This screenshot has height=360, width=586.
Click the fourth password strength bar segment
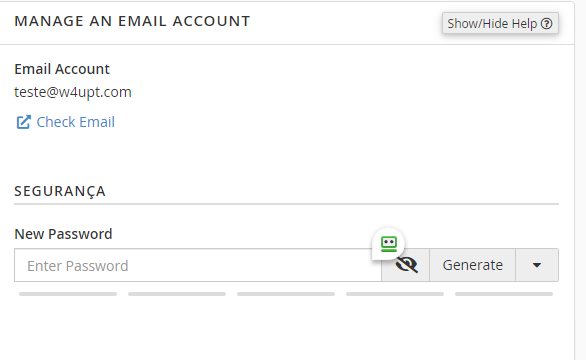pyautogui.click(x=395, y=294)
